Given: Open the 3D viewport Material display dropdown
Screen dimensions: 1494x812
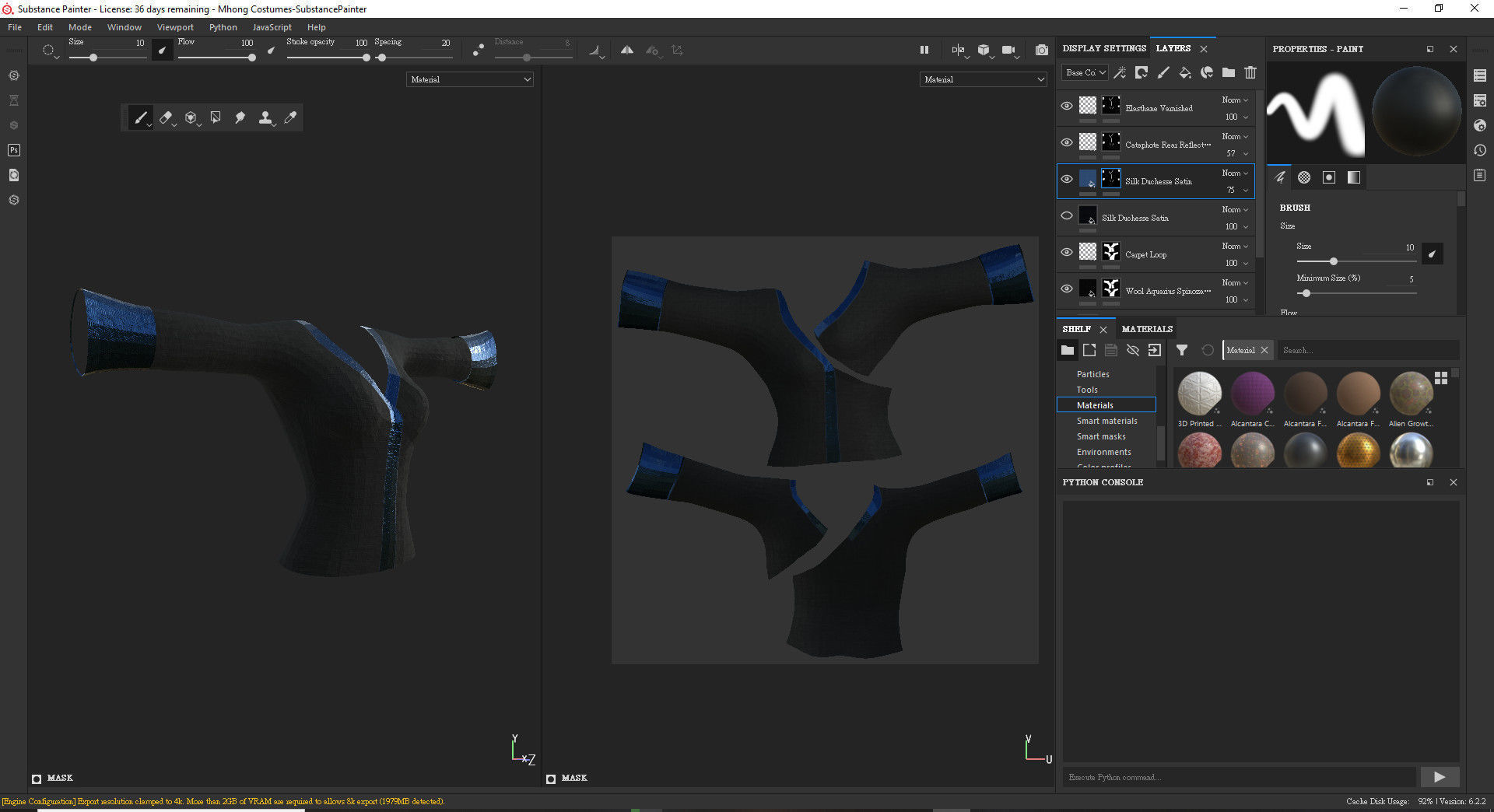Looking at the screenshot, I should (470, 79).
